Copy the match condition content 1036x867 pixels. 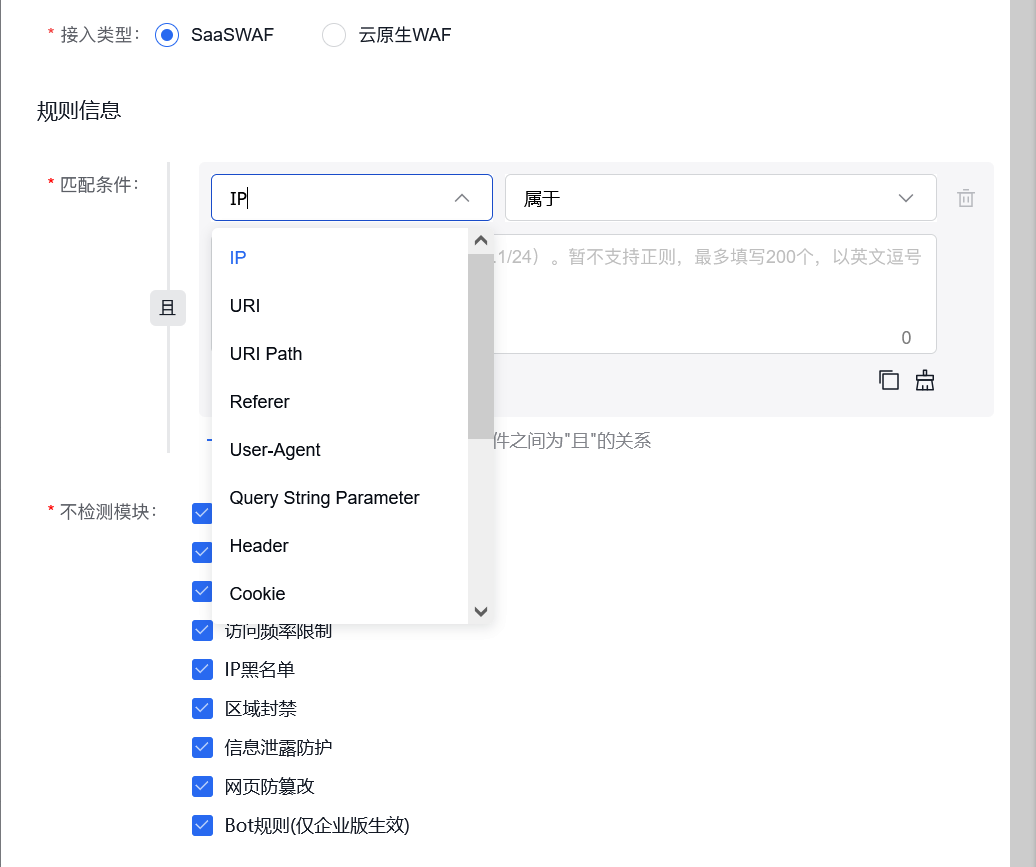tap(888, 380)
